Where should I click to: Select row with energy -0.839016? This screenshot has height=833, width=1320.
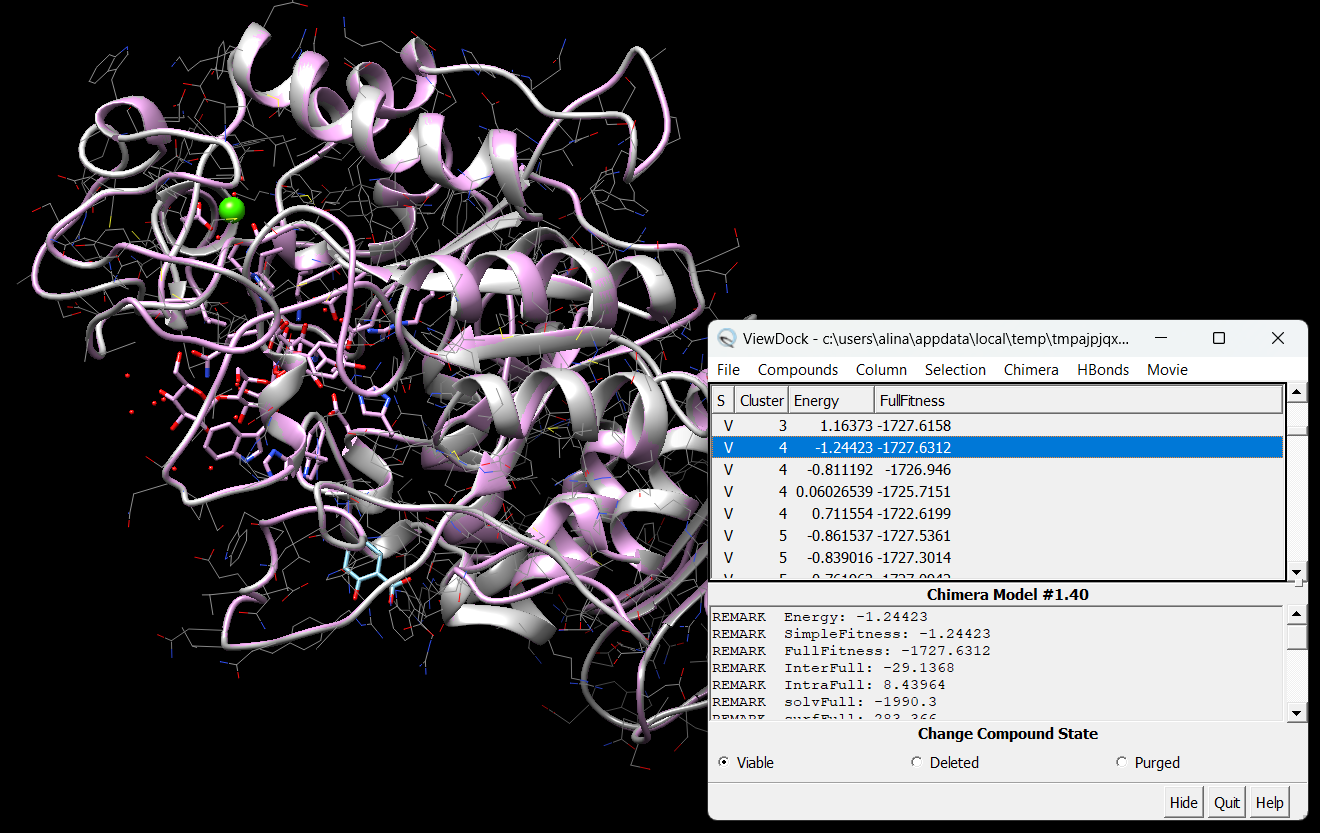(x=997, y=557)
